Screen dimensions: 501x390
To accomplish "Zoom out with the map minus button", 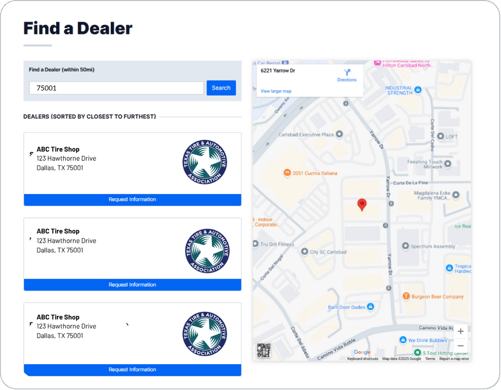I will click(460, 346).
